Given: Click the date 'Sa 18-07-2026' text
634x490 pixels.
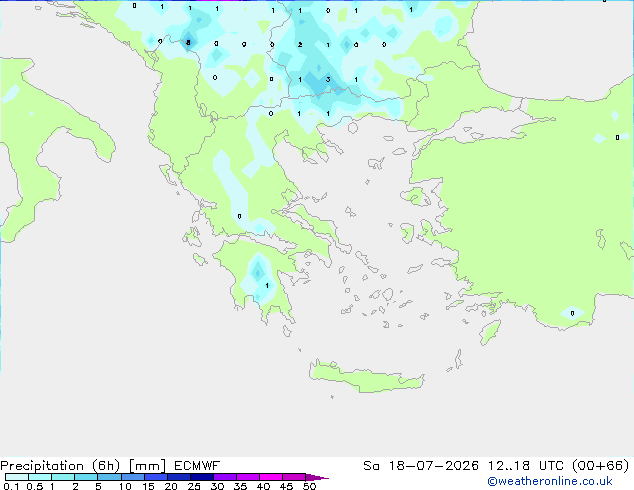Looking at the screenshot, I should pyautogui.click(x=421, y=466).
